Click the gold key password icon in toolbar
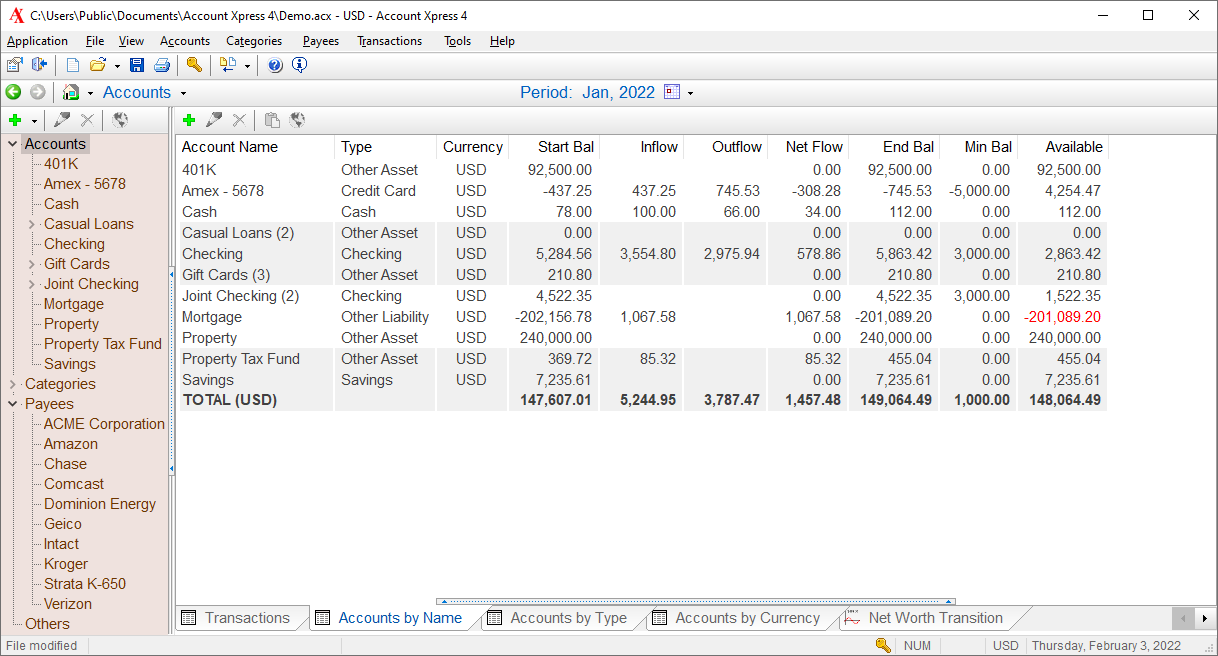Screen dimensions: 1218x656 pyautogui.click(x=194, y=66)
